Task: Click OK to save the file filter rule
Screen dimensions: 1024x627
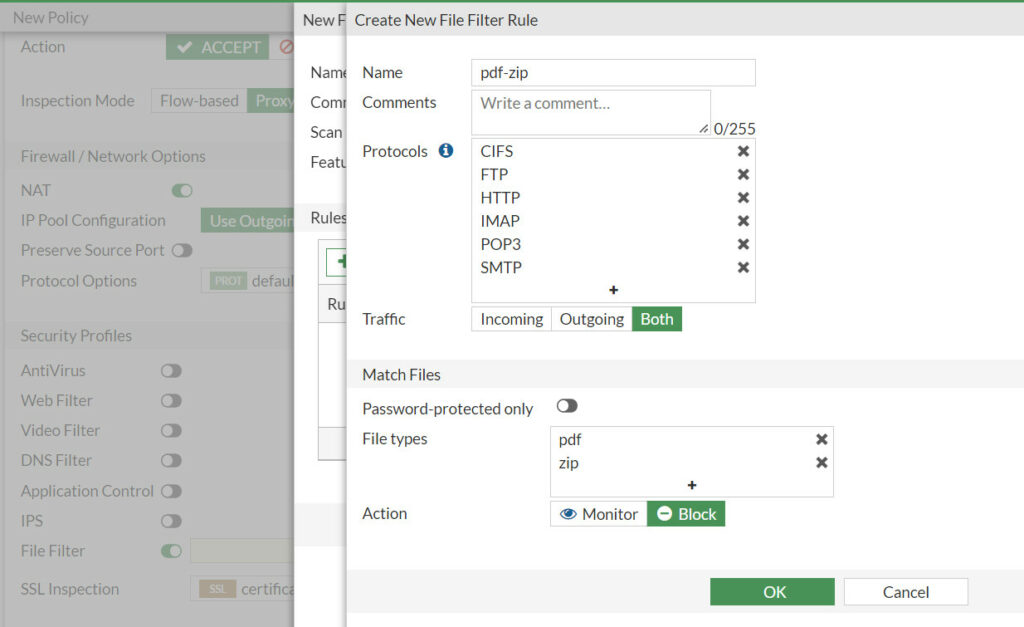Action: pyautogui.click(x=772, y=591)
